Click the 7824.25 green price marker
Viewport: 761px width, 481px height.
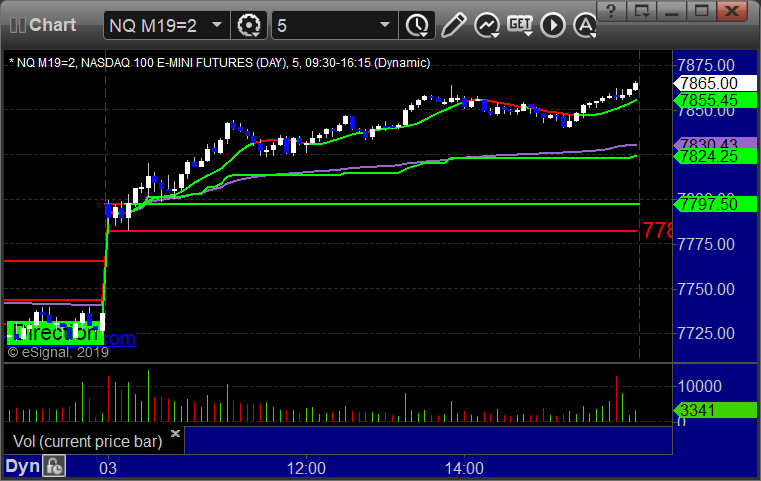[x=714, y=156]
